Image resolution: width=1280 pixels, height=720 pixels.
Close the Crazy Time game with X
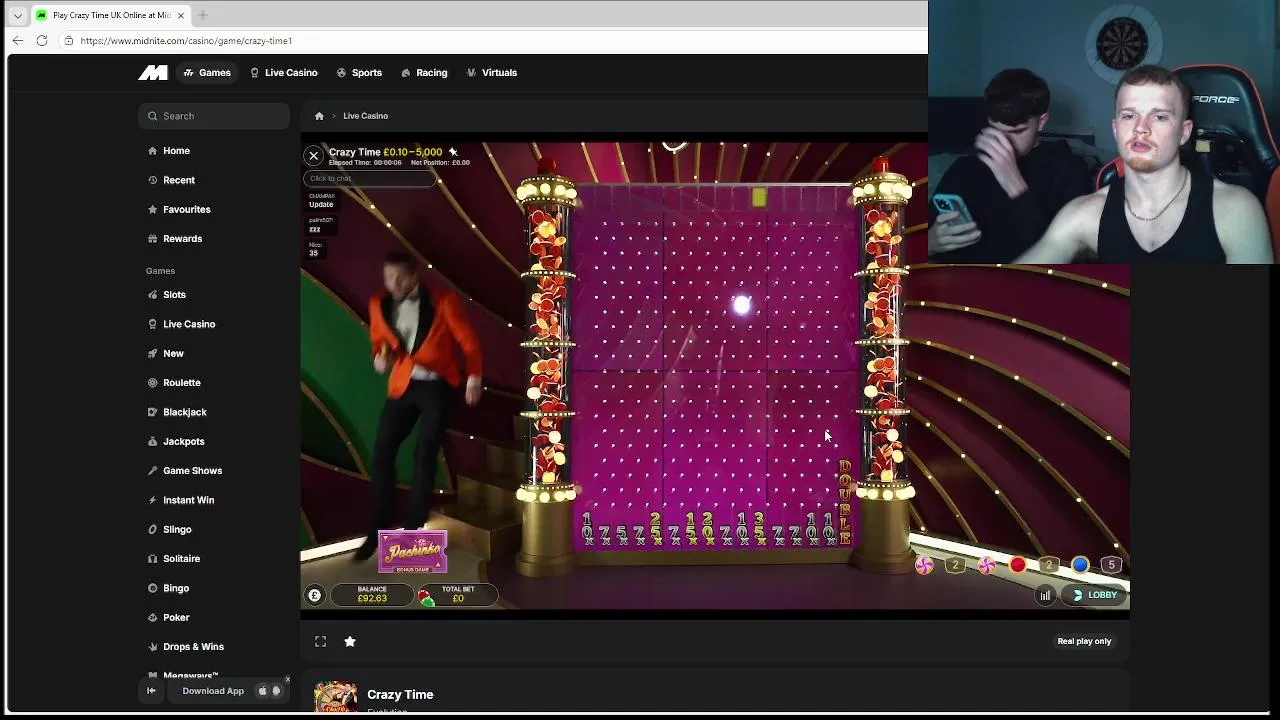coord(313,156)
